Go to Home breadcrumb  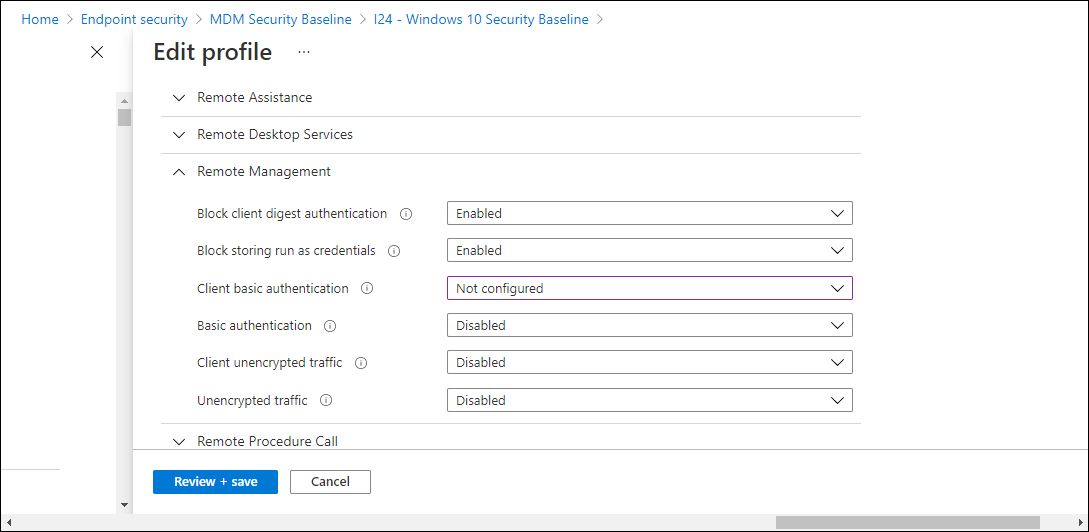click(40, 19)
